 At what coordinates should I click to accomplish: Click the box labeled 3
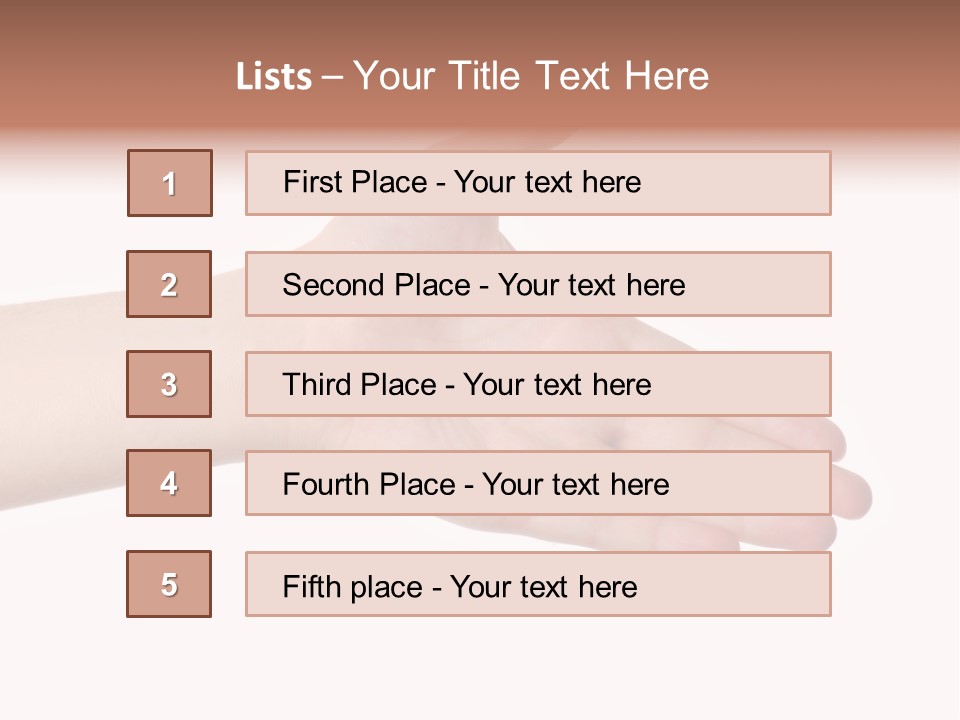[169, 384]
